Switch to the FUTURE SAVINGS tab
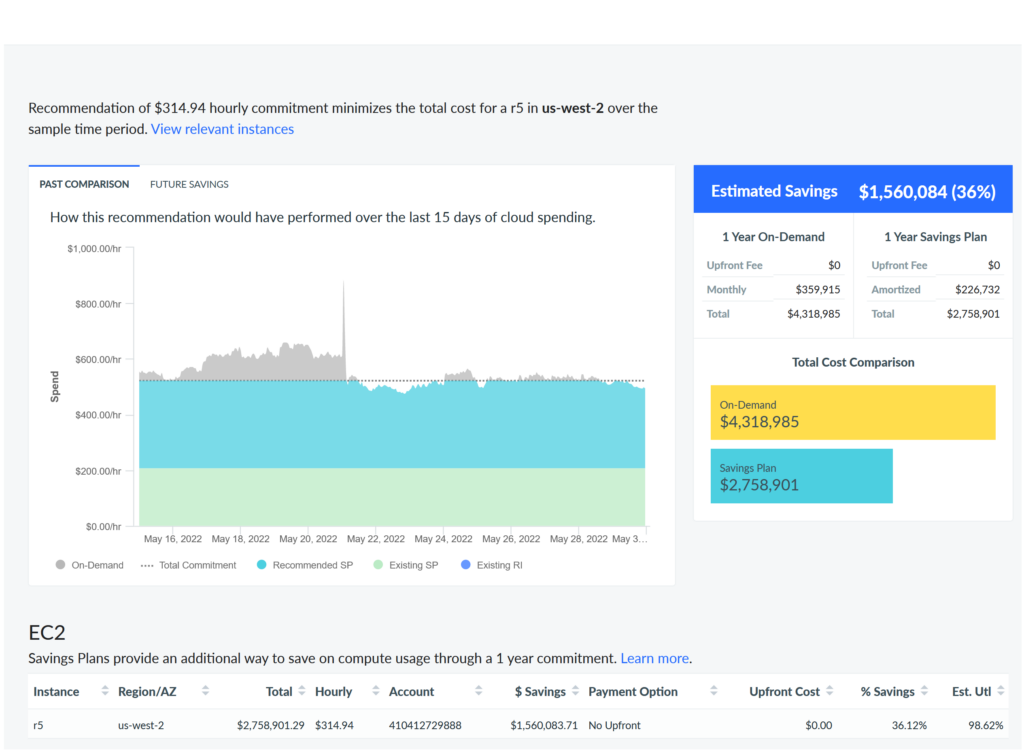Viewport: 1024px width, 751px height. pyautogui.click(x=189, y=184)
